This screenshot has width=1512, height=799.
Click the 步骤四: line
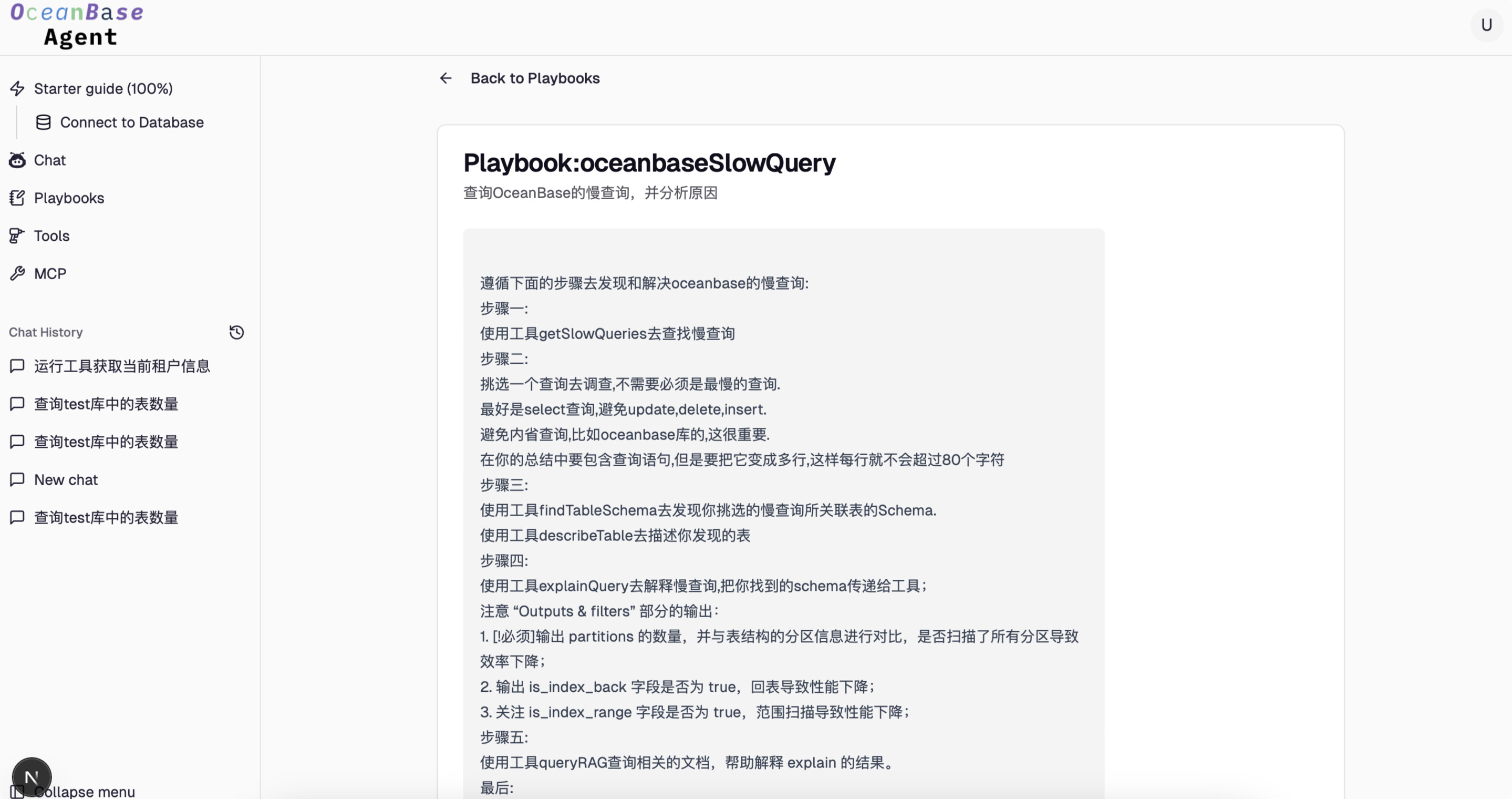point(504,561)
